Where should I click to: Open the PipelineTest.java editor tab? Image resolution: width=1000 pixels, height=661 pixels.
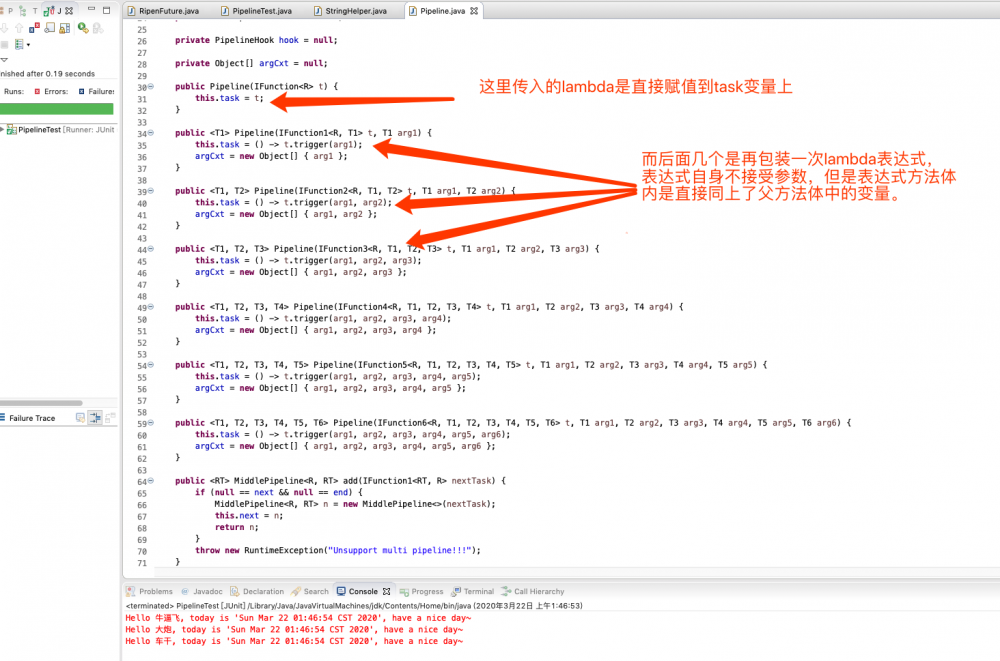(x=257, y=11)
